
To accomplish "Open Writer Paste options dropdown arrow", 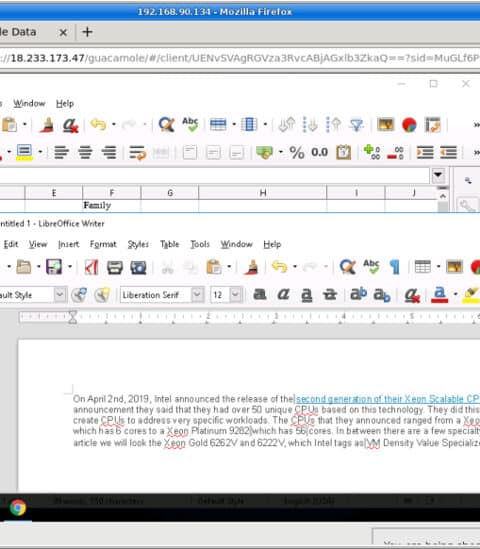I will point(229,267).
